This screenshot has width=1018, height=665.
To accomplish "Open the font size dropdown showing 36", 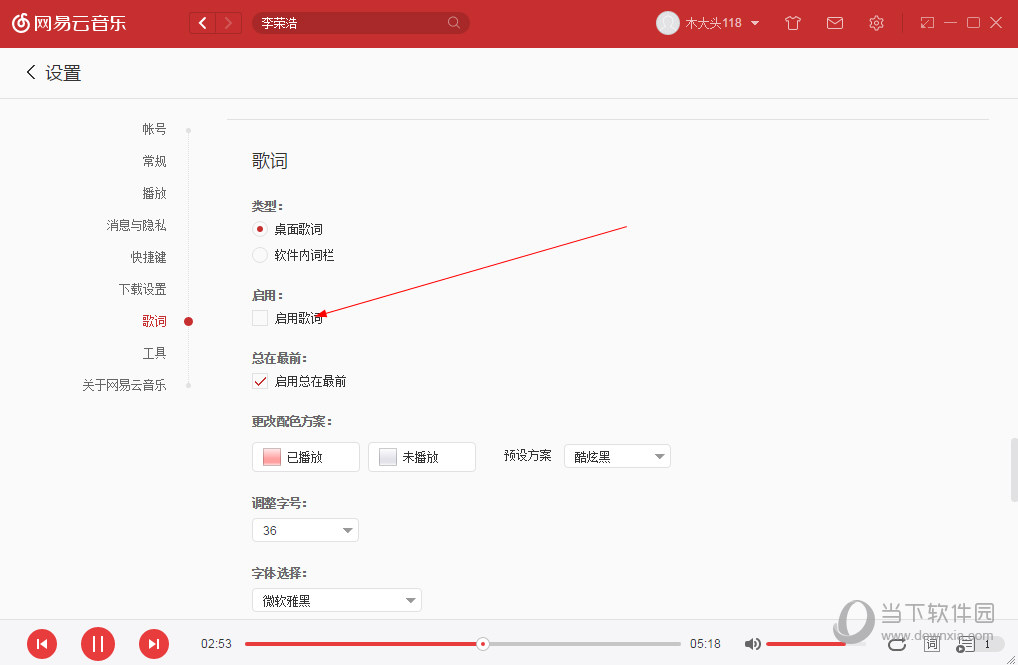I will (305, 530).
